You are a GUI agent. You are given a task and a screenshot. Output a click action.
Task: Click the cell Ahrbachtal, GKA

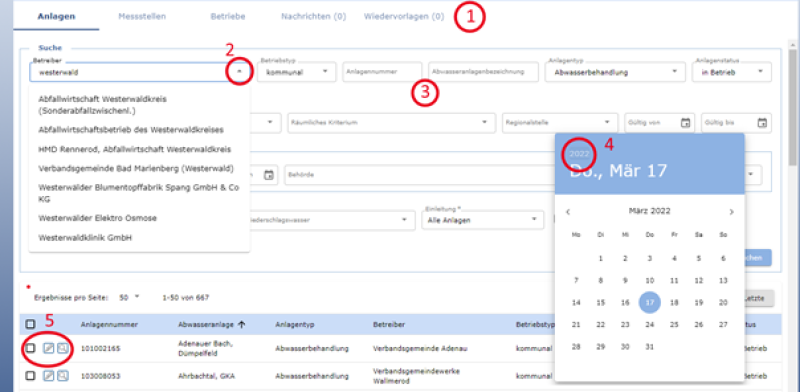[207, 376]
